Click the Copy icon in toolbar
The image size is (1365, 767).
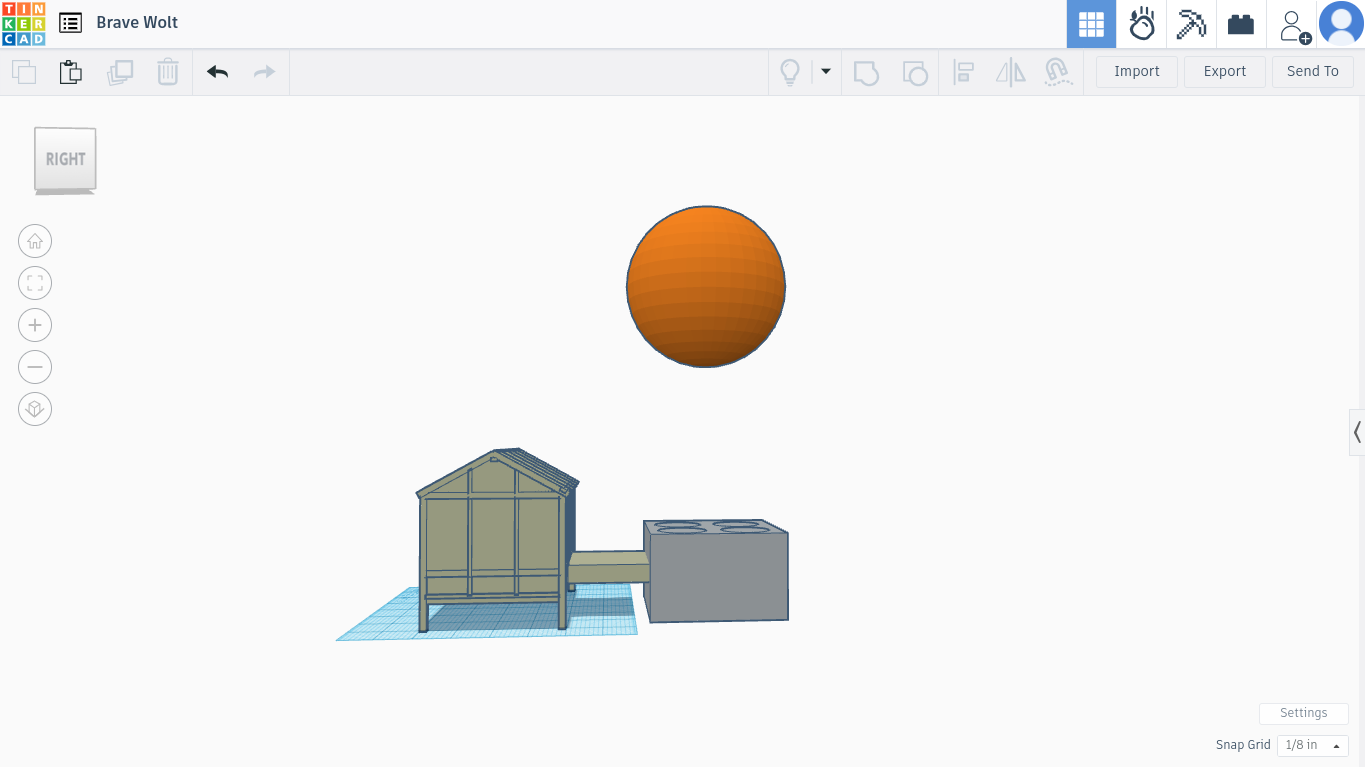(24, 72)
